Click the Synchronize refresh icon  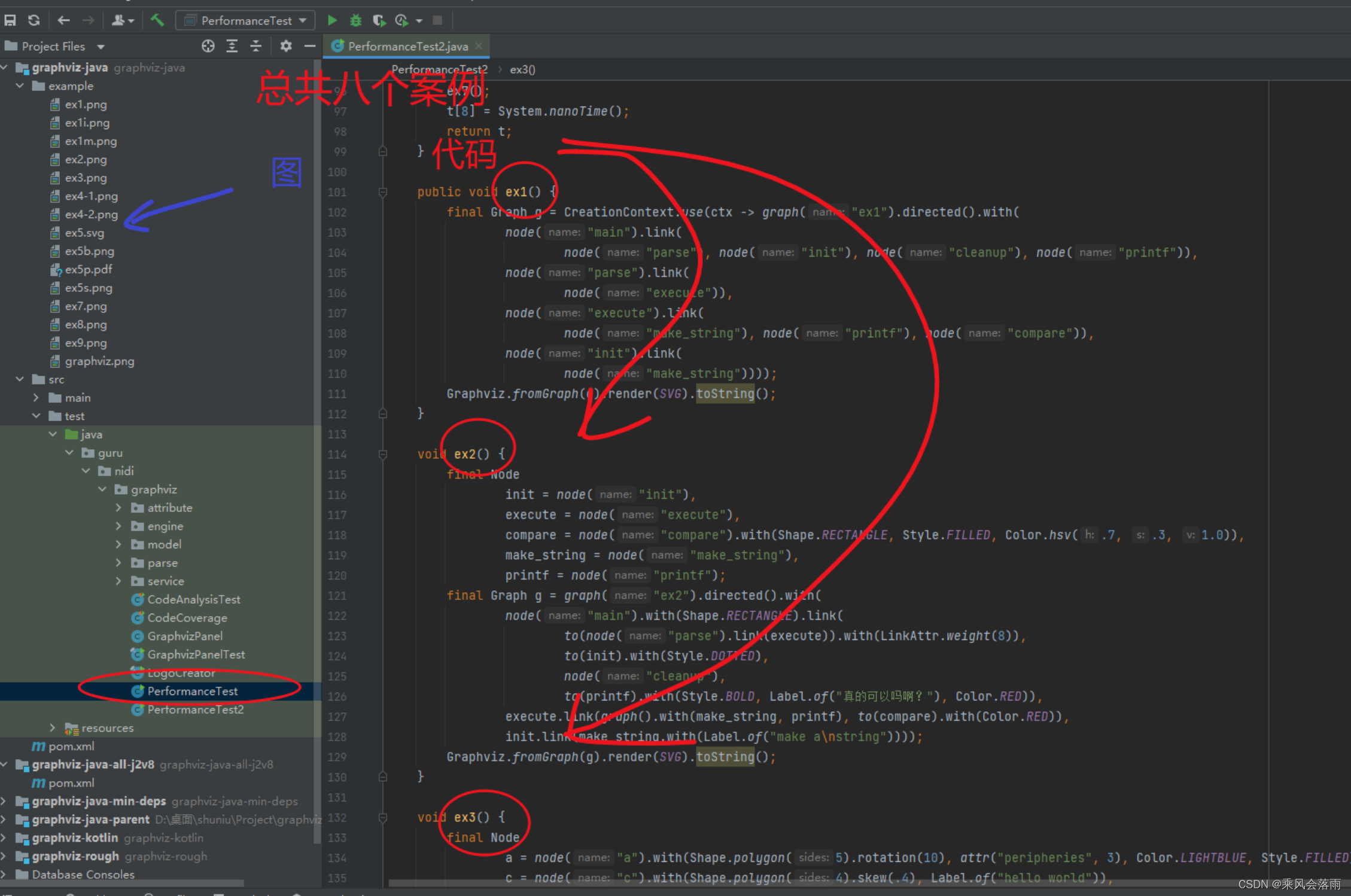tap(34, 20)
